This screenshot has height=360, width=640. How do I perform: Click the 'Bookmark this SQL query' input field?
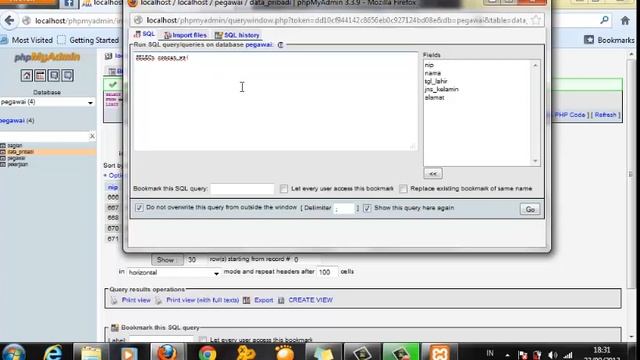click(242, 189)
